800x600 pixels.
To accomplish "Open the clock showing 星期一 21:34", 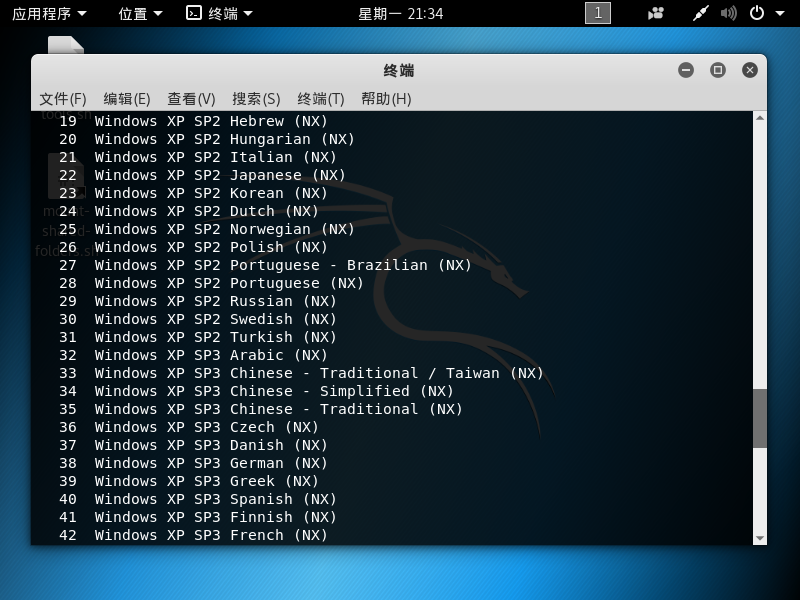I will point(401,13).
